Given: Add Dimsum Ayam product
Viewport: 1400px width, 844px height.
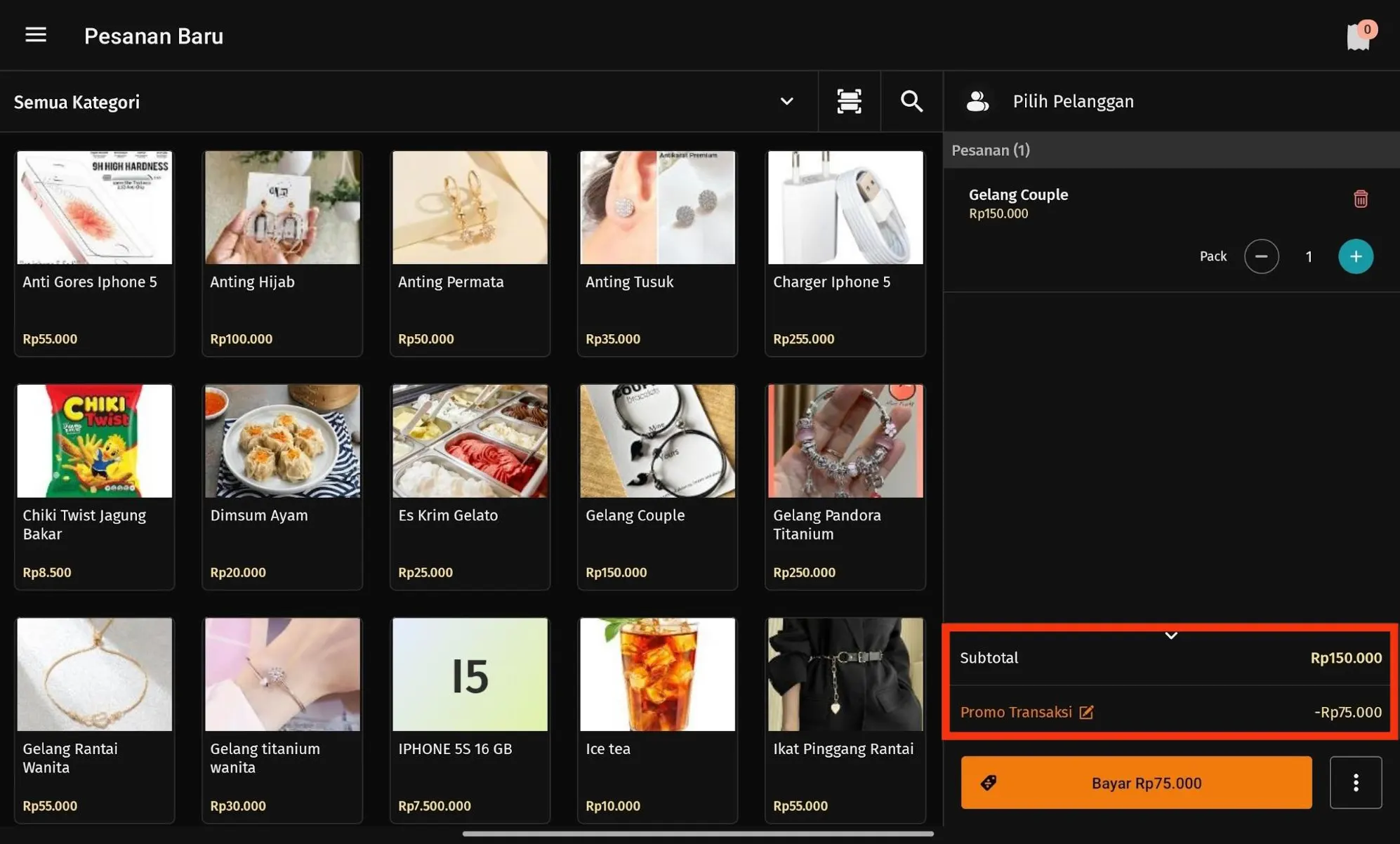Looking at the screenshot, I should pyautogui.click(x=282, y=487).
